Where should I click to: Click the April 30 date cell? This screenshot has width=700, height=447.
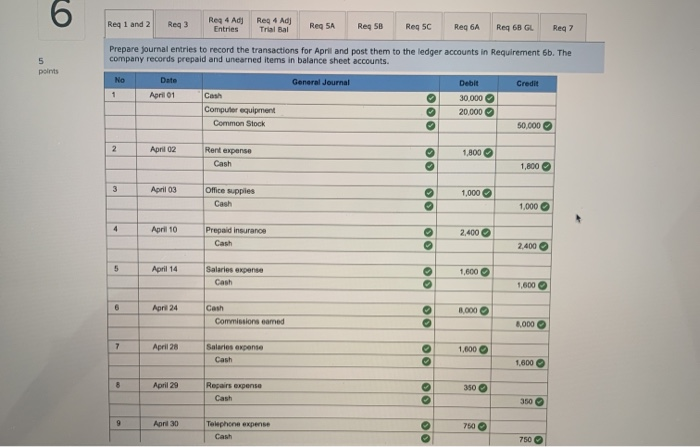pos(173,423)
